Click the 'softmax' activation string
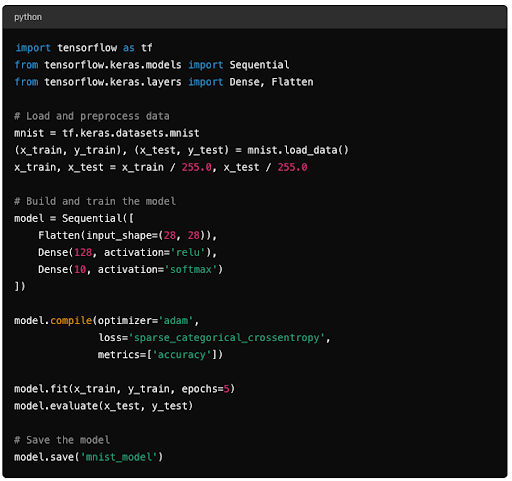 coord(191,269)
